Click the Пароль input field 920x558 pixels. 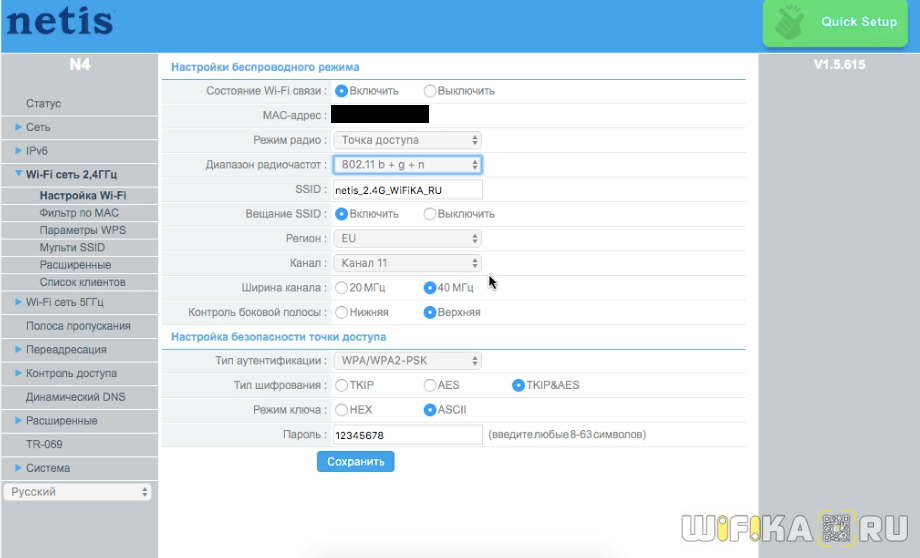pyautogui.click(x=406, y=435)
